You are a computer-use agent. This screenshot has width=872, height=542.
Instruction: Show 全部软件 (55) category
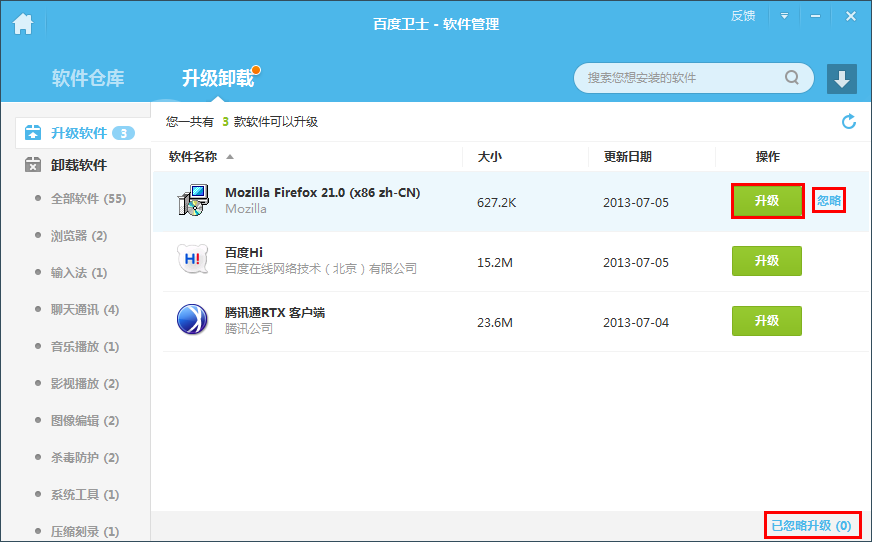click(88, 198)
